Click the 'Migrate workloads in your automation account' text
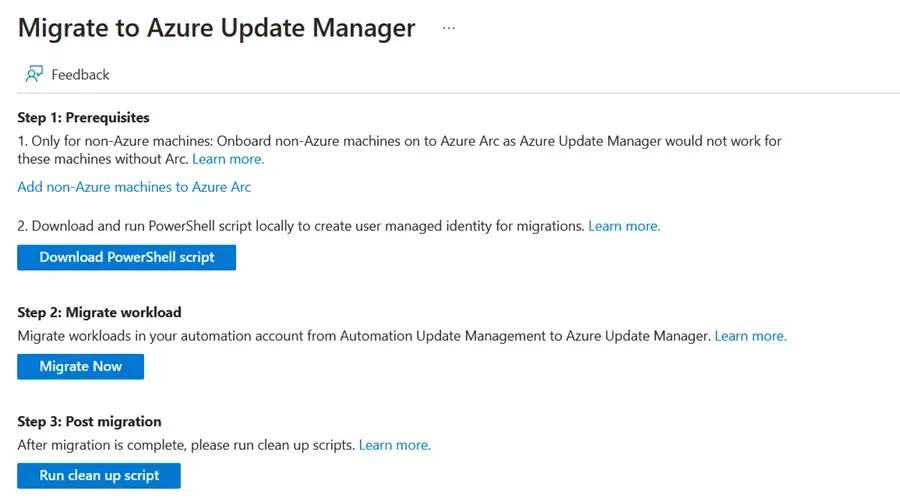 point(364,336)
